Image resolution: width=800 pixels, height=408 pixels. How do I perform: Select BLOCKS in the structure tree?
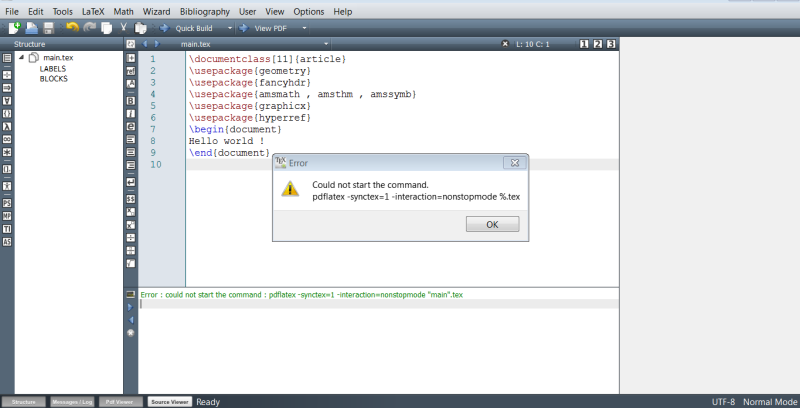(x=54, y=79)
